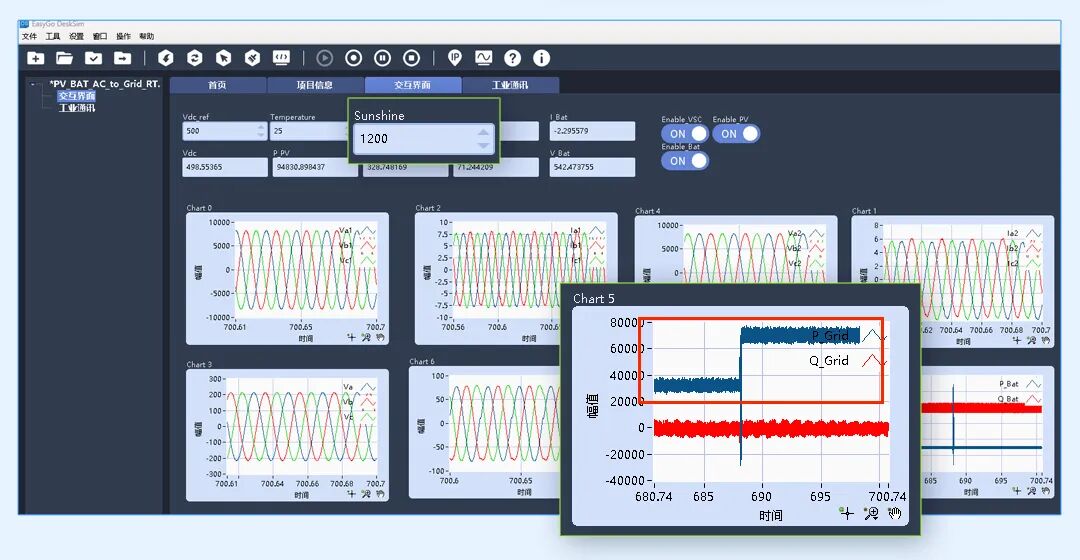The height and width of the screenshot is (560, 1080).
Task: Toggle the Enable_PV switch
Action: point(736,134)
